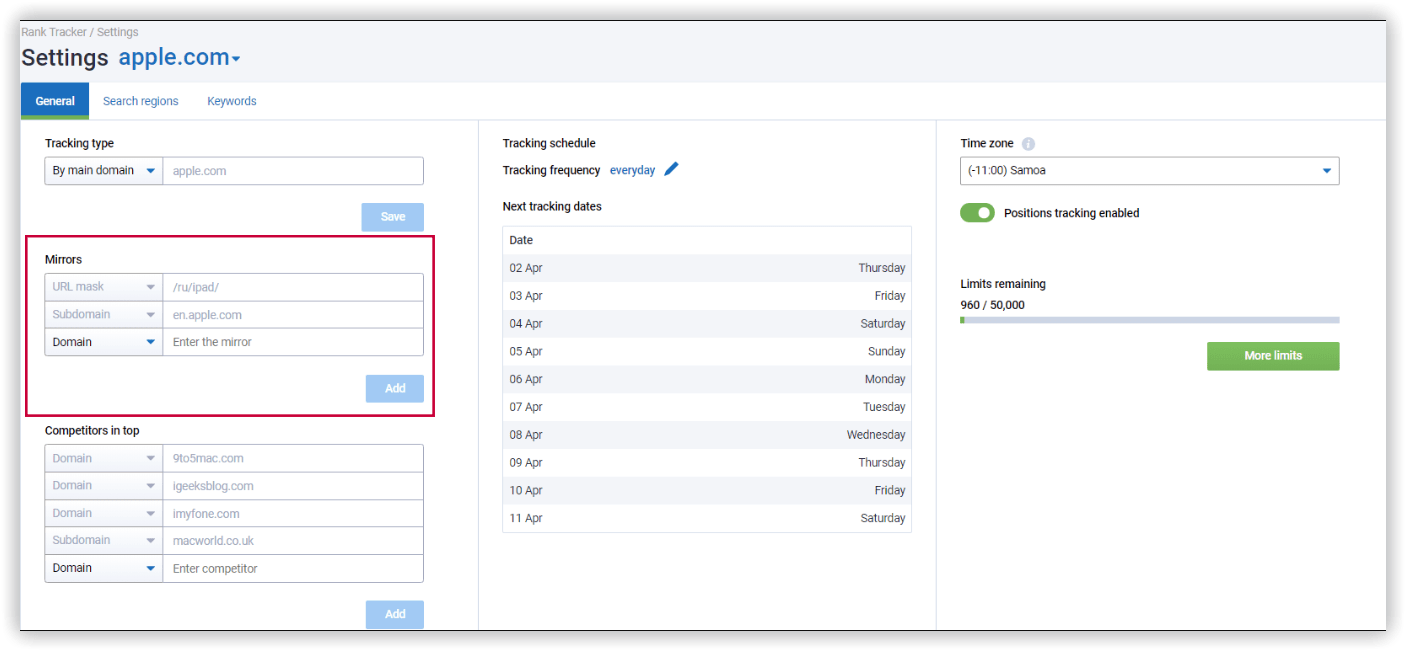The height and width of the screenshot is (651, 1406).
Task: Click the en.apple.com mirror field
Action: (x=293, y=315)
